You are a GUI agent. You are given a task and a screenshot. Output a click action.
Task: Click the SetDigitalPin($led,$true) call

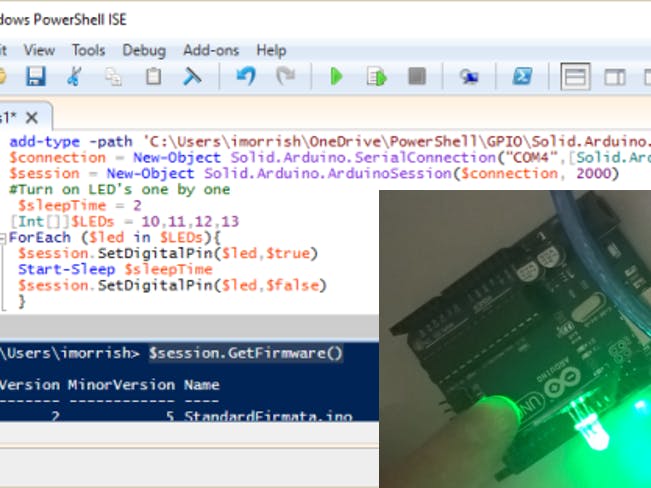click(x=208, y=253)
